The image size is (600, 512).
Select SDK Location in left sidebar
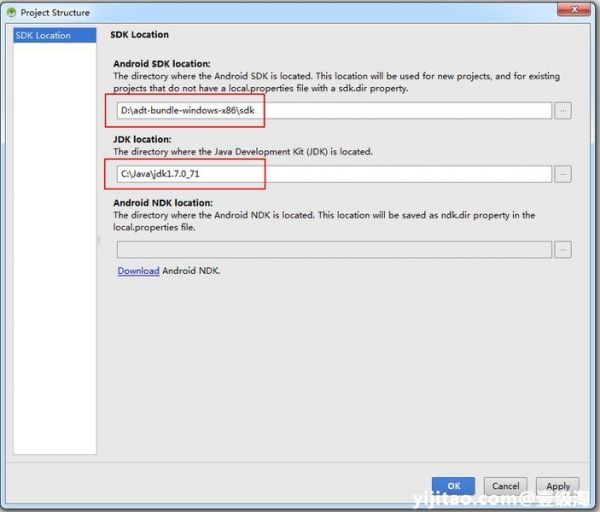pos(54,35)
